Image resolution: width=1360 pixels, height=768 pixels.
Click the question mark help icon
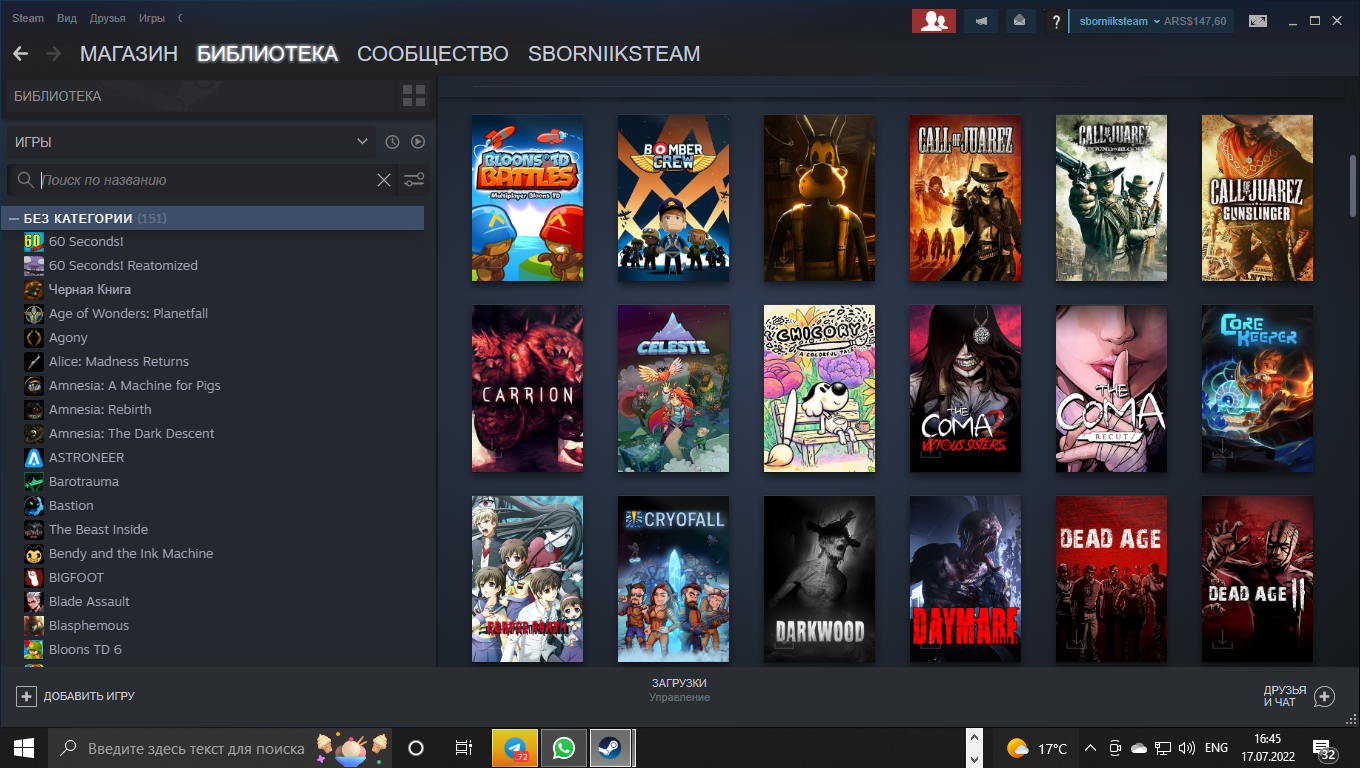click(x=1056, y=21)
